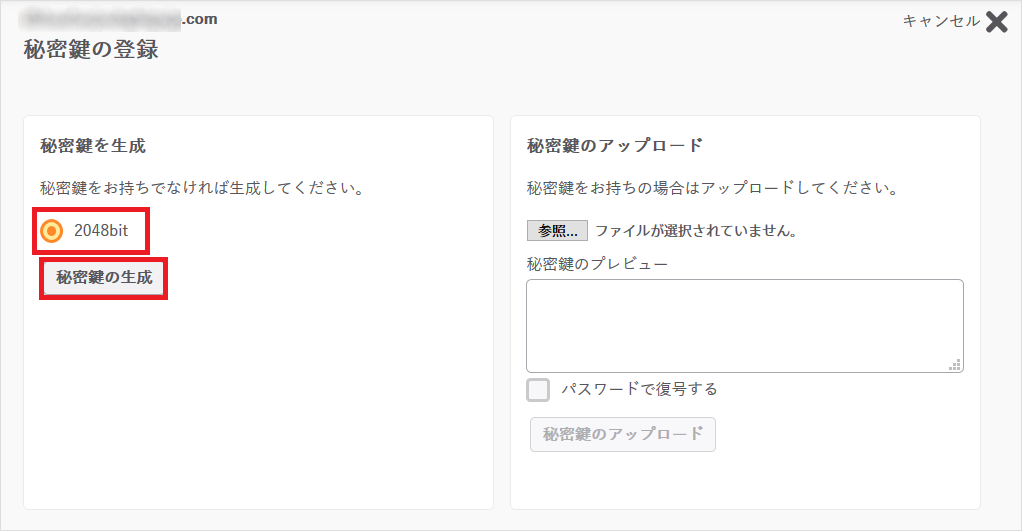Click the 秘密鍵をお持ちの場合はアップロードしてください instruction text
1022x531 pixels.
click(712, 188)
